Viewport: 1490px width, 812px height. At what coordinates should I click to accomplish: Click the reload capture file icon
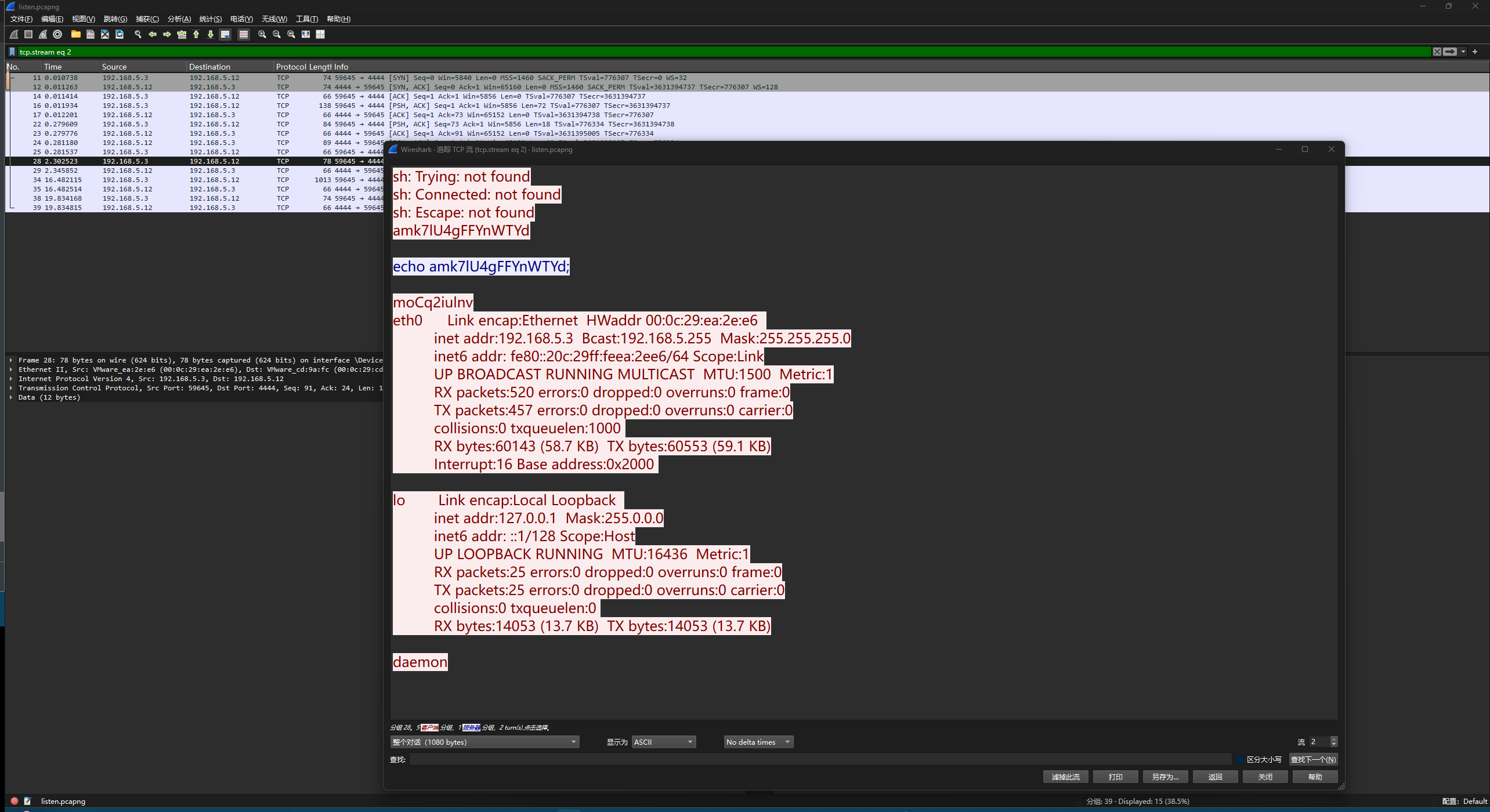(120, 34)
